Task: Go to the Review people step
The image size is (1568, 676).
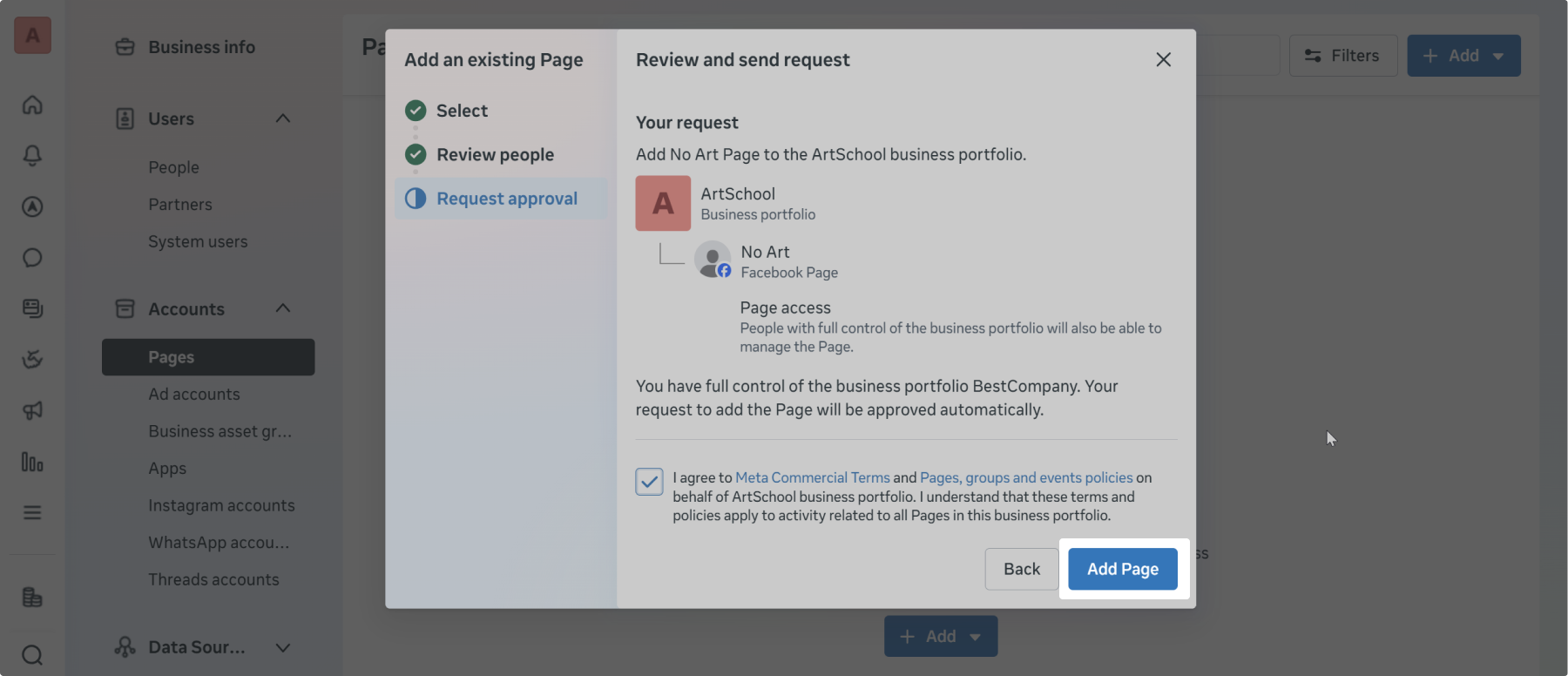Action: point(495,154)
